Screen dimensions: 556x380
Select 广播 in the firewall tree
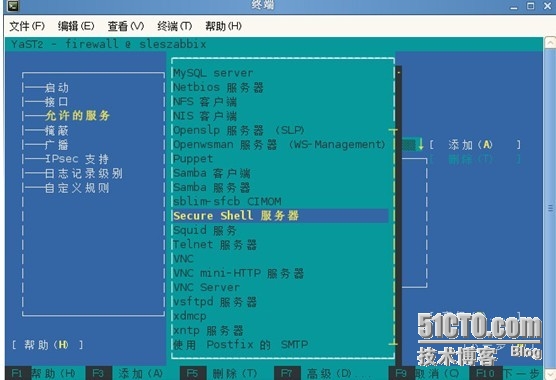57,145
